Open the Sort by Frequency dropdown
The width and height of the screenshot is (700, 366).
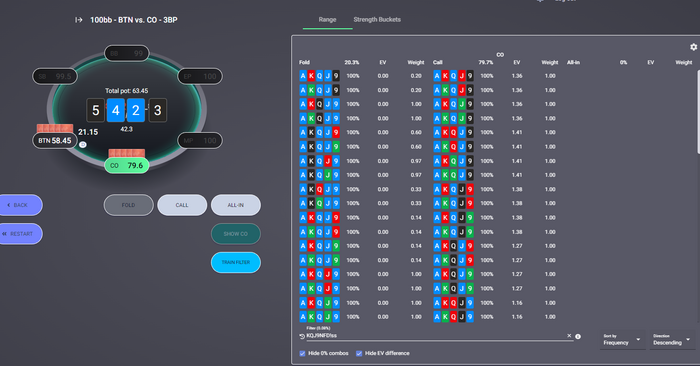pos(621,340)
